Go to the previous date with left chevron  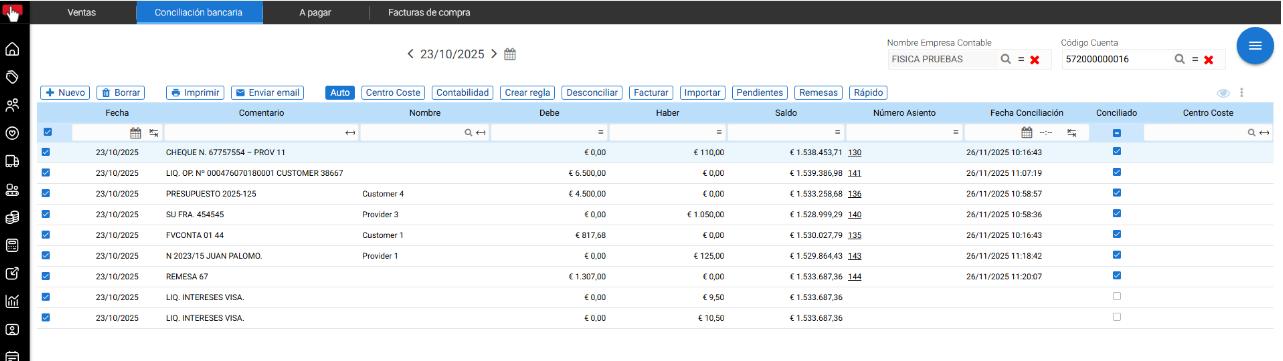tap(411, 54)
